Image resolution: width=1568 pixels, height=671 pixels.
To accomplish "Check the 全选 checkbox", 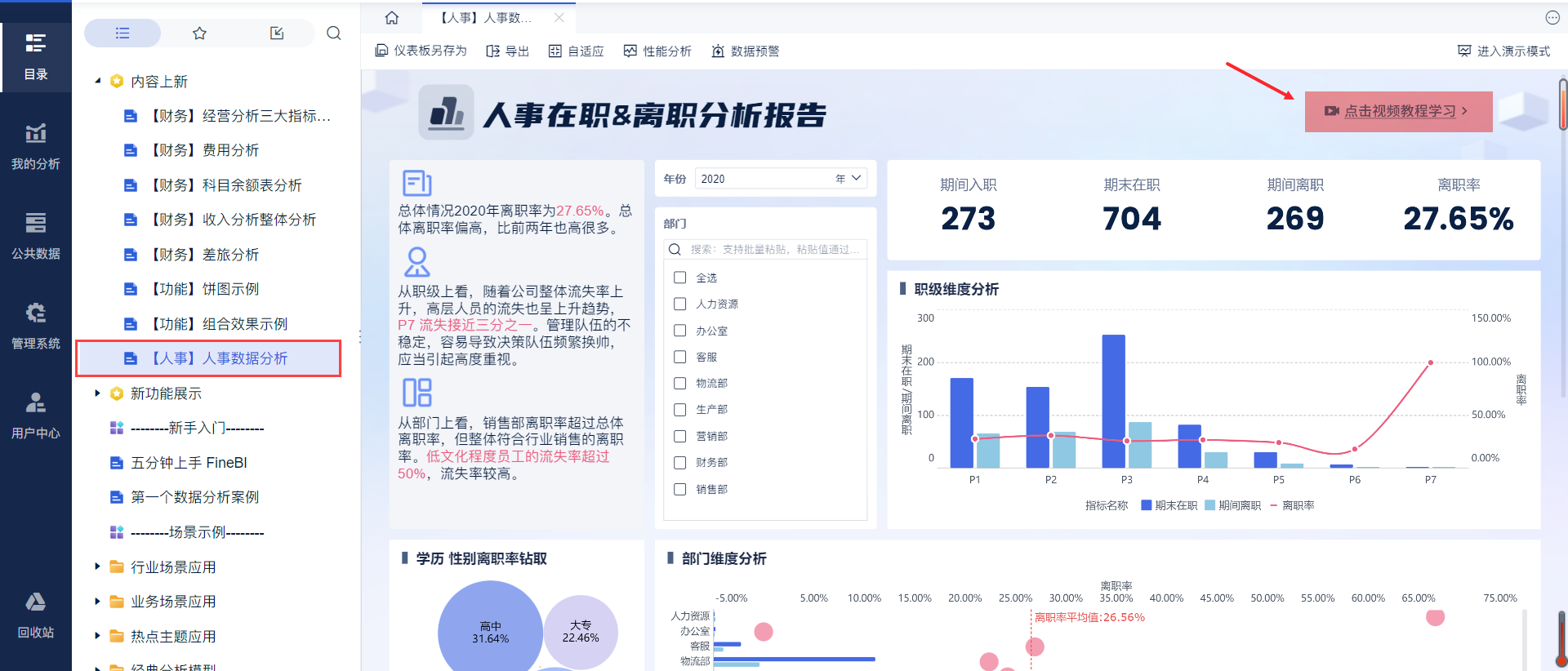I will coord(679,278).
